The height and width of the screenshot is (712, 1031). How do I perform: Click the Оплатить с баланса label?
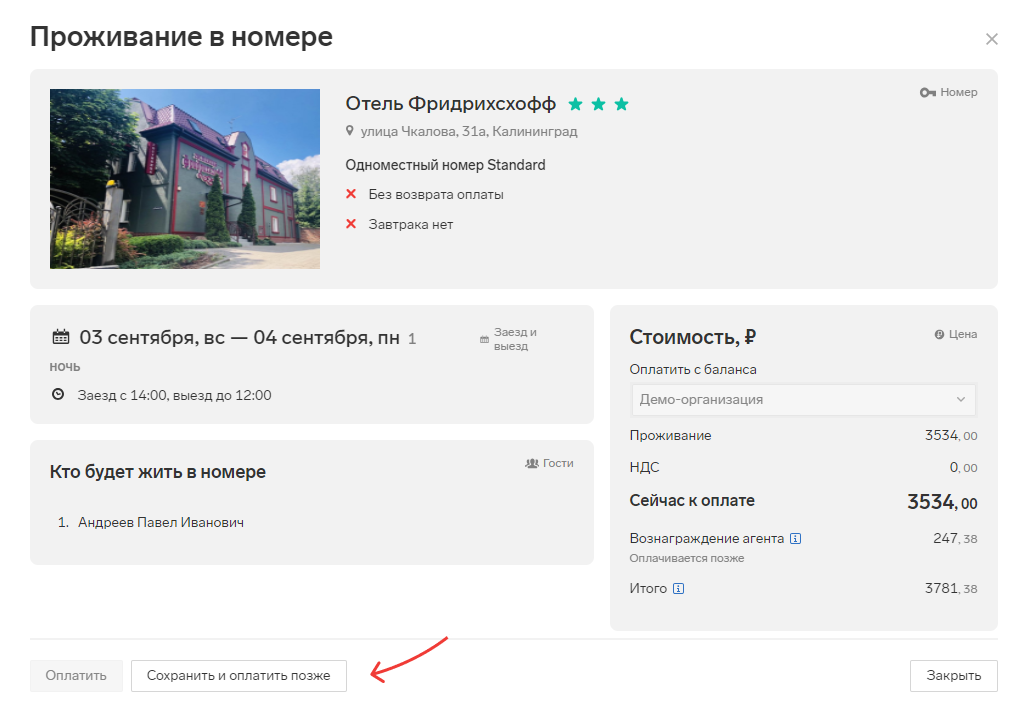click(x=693, y=369)
